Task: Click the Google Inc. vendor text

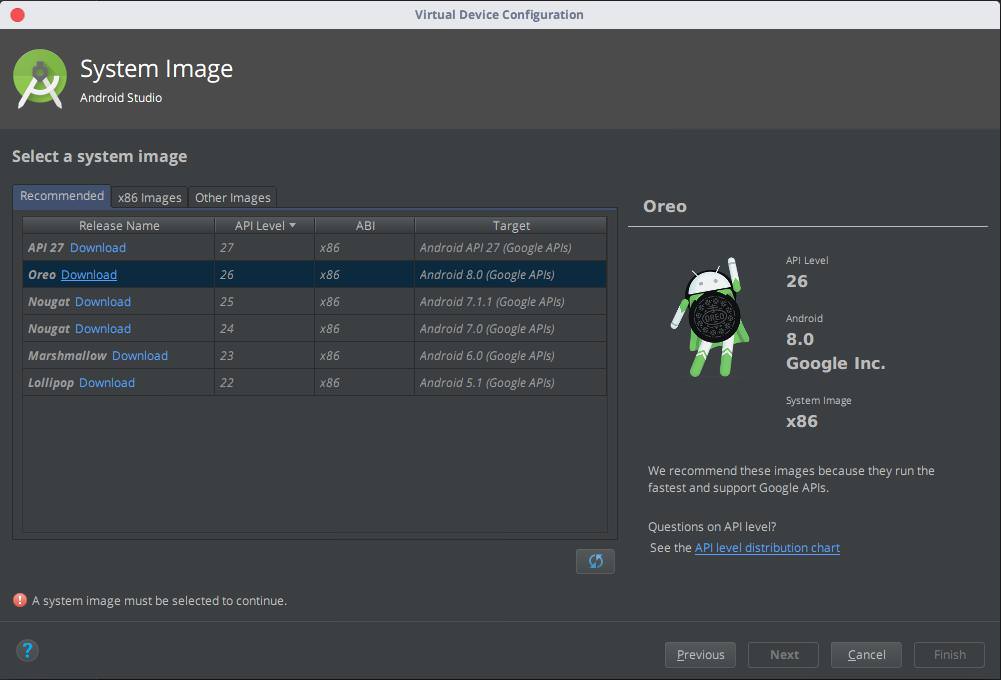Action: click(836, 363)
